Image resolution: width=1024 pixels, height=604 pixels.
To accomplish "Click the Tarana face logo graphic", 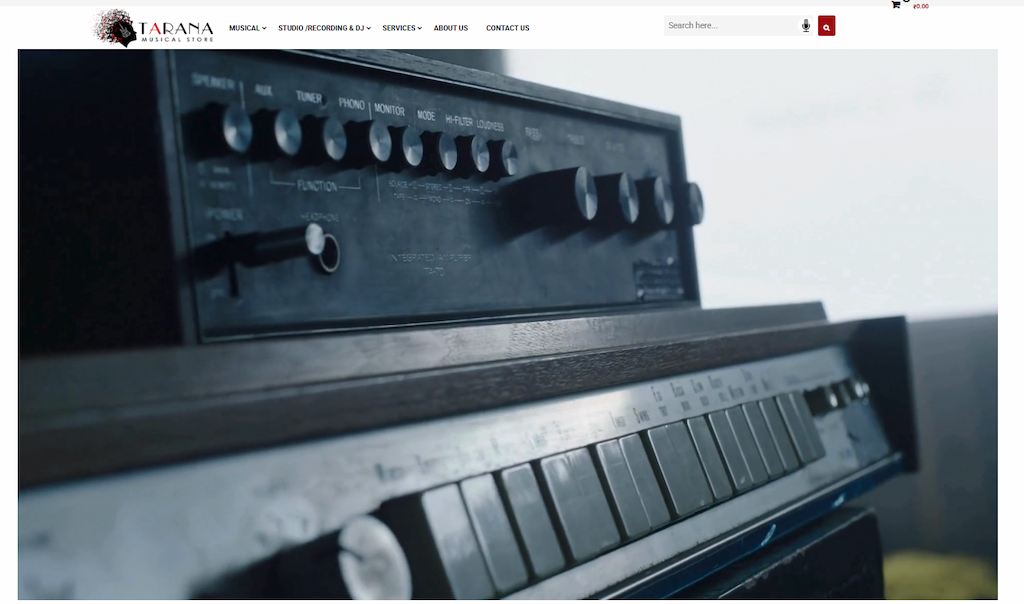I will coord(114,28).
